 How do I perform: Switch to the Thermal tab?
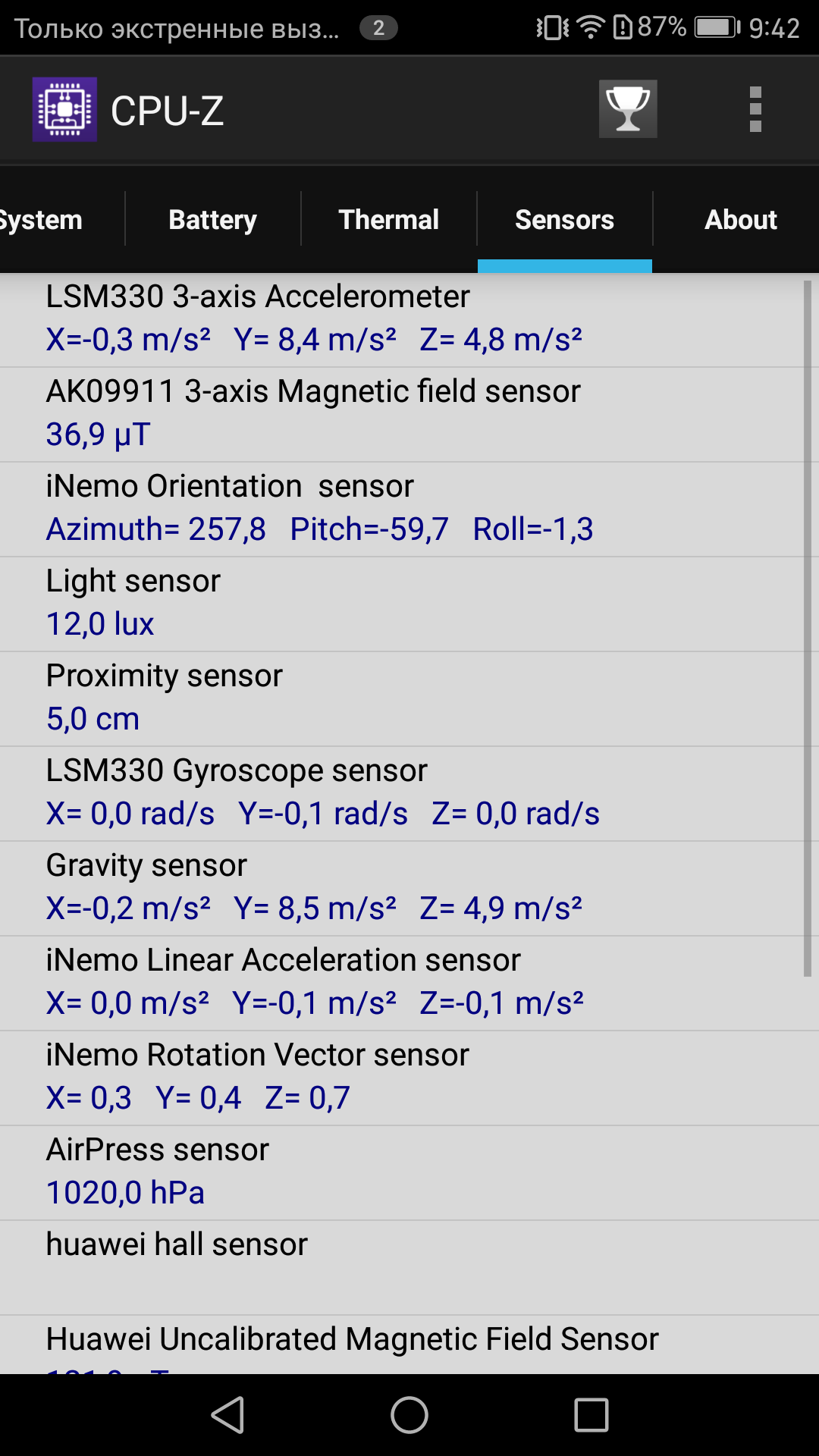click(389, 219)
